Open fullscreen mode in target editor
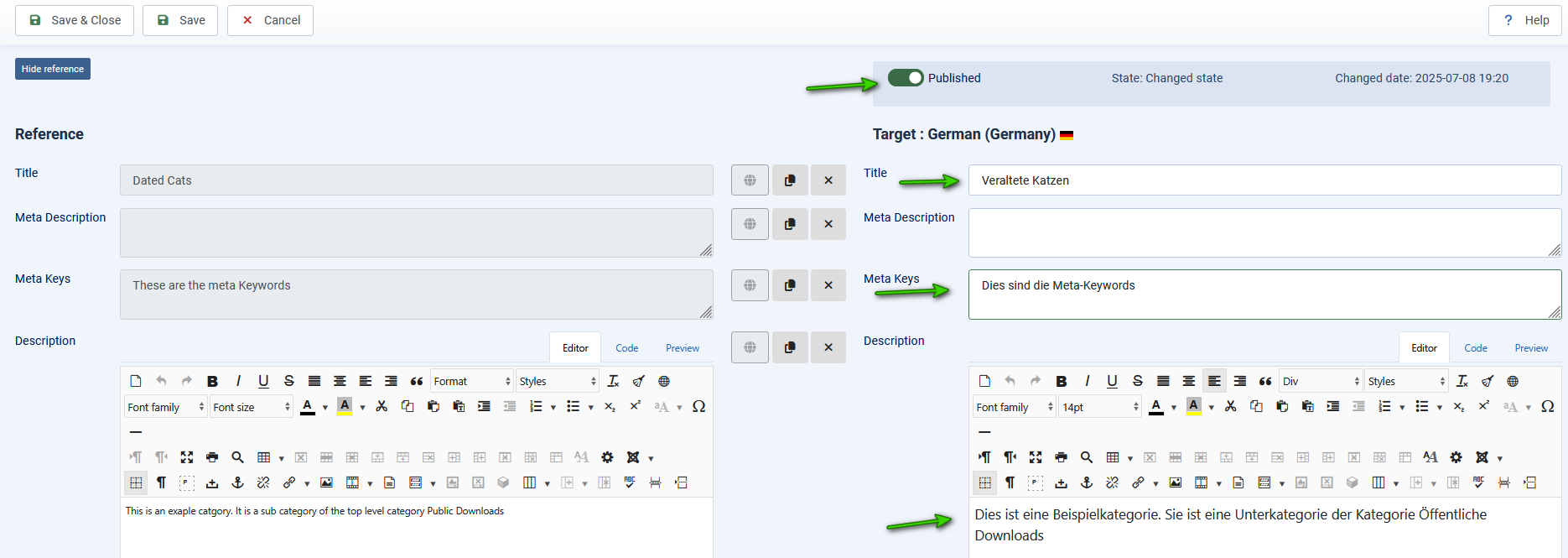The height and width of the screenshot is (558, 1568). tap(1036, 457)
